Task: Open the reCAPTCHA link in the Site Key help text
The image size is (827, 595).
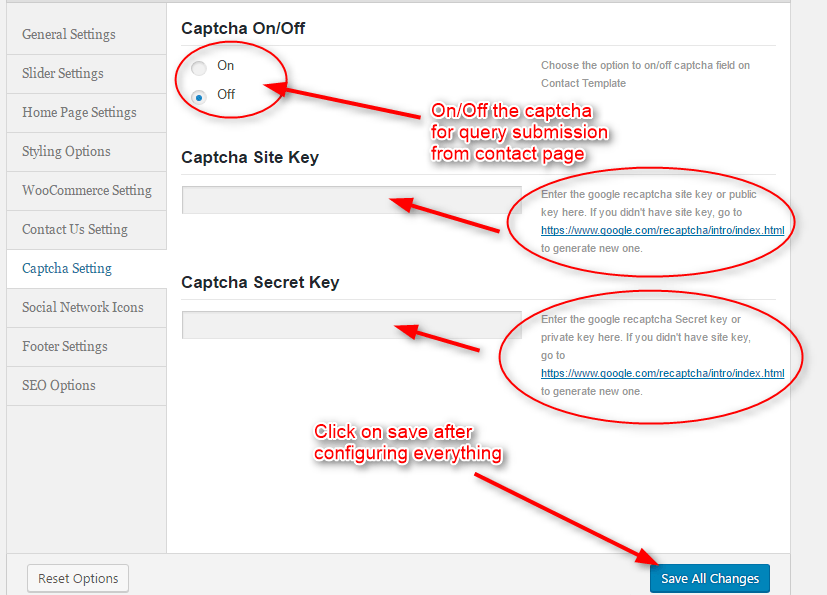Action: point(662,230)
